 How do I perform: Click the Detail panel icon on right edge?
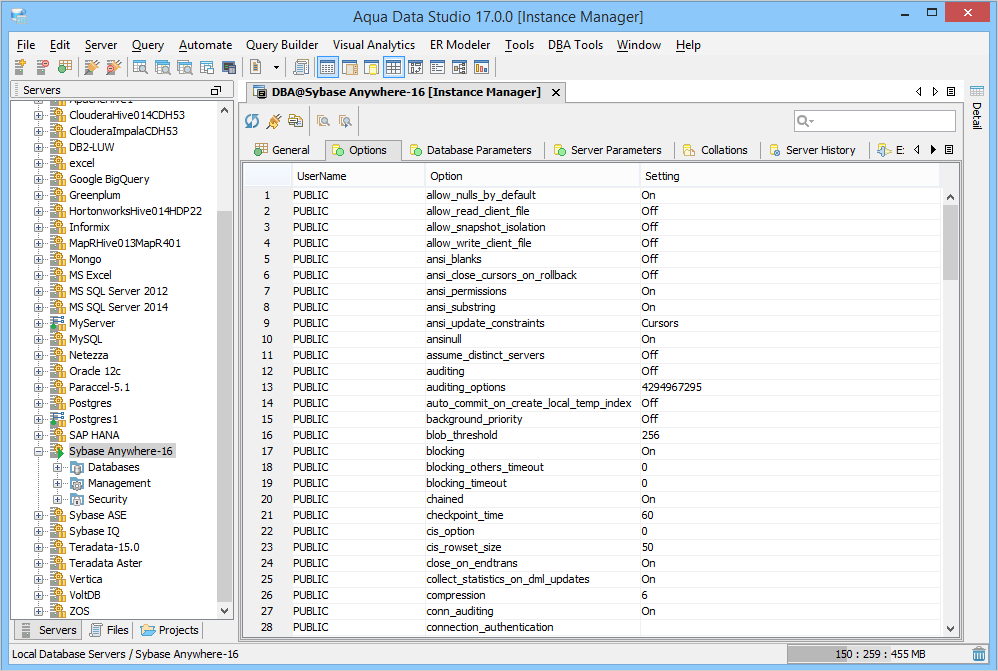pyautogui.click(x=976, y=91)
